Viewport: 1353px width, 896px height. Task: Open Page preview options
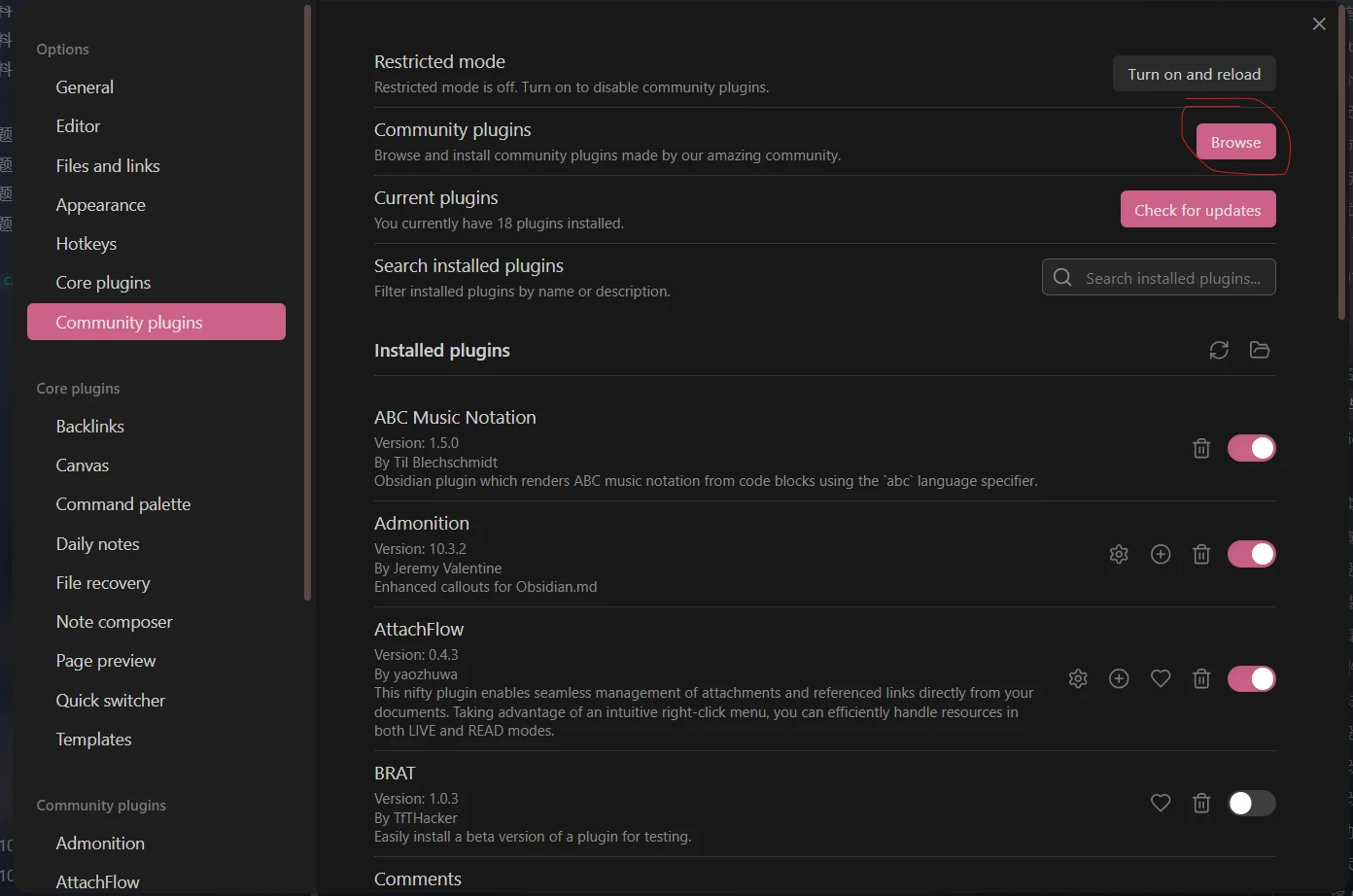click(156, 661)
